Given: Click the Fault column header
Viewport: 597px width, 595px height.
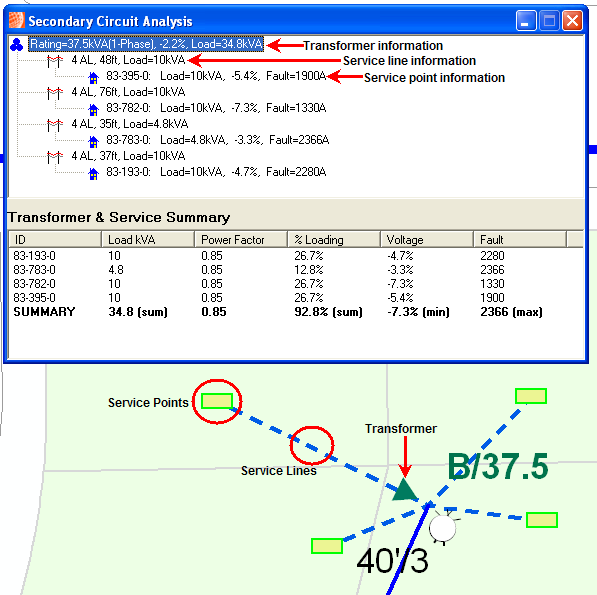Looking at the screenshot, I should 520,239.
